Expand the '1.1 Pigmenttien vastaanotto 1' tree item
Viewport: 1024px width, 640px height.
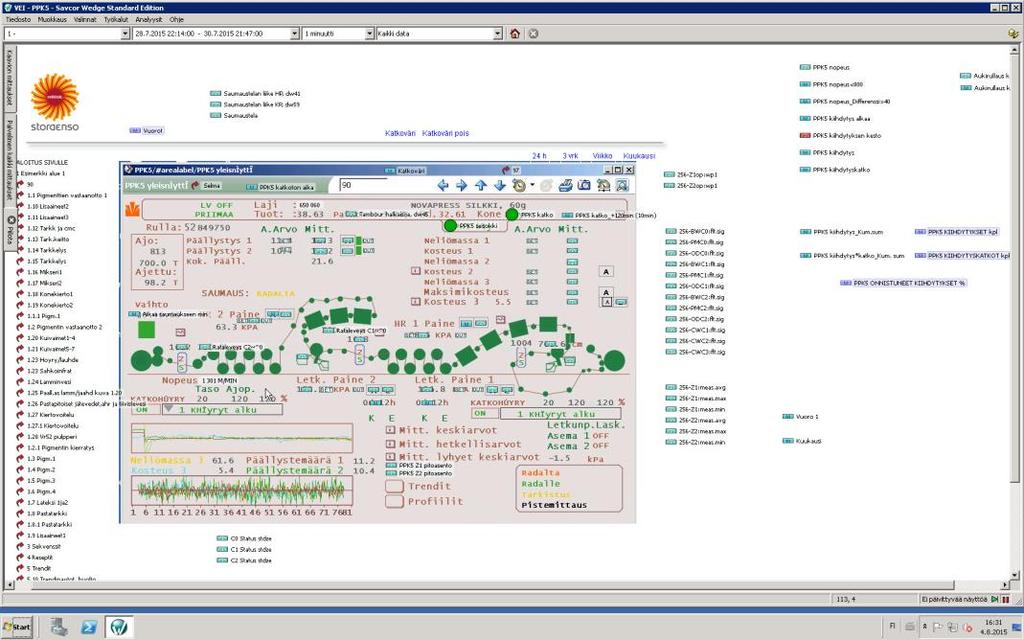pyautogui.click(x=67, y=195)
